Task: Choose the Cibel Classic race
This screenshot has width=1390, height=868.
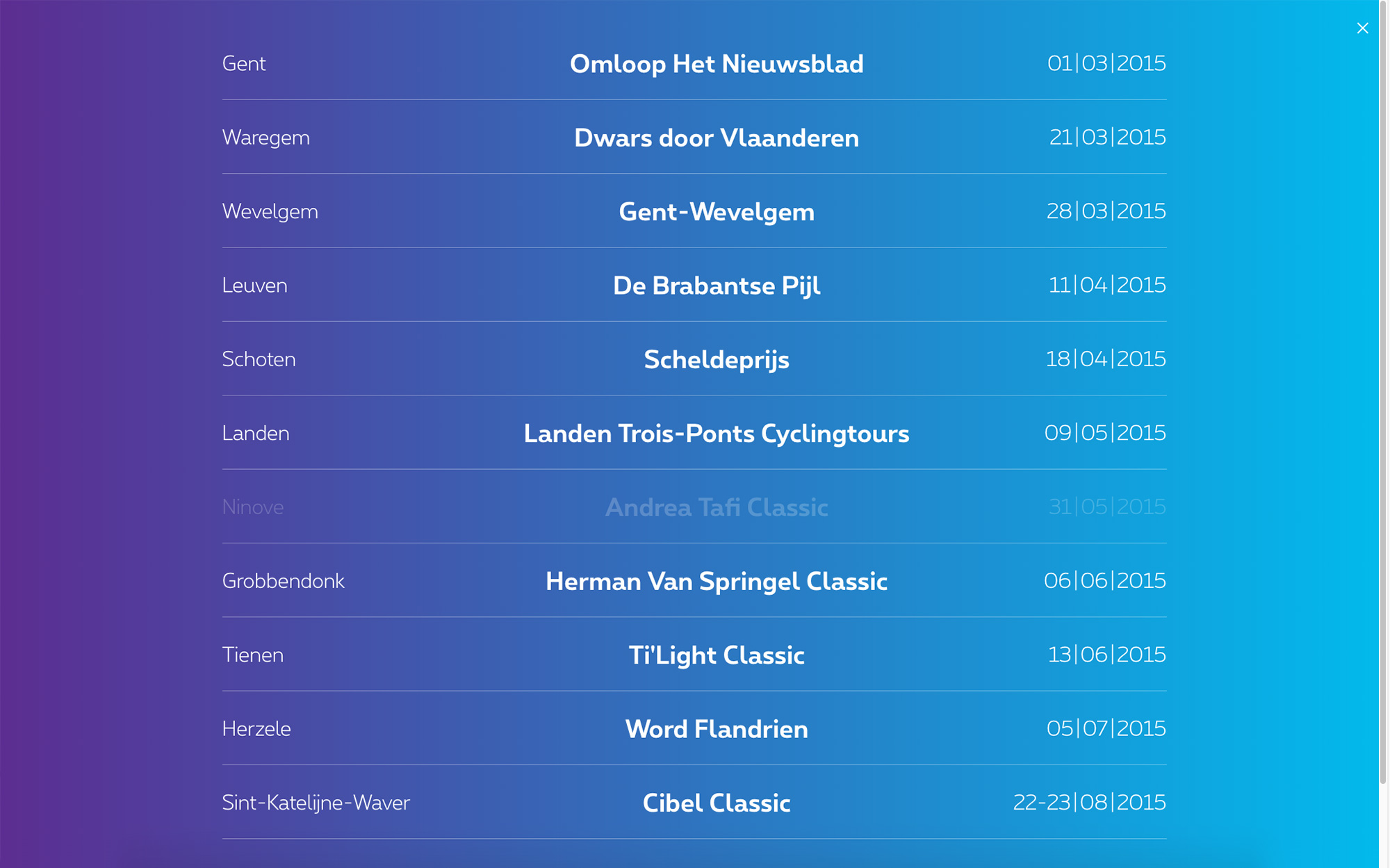Action: (717, 803)
